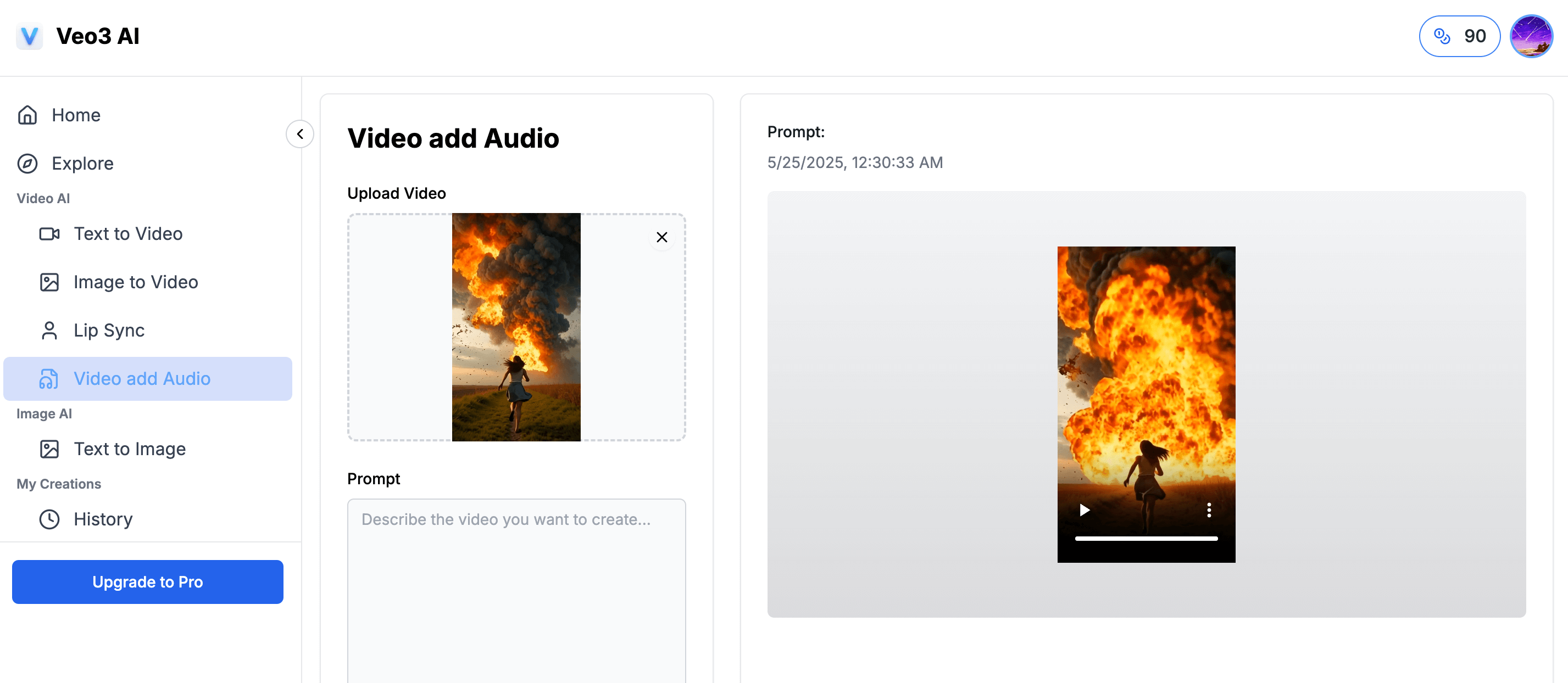Open the Veo3 AI title link
This screenshot has height=683, width=1568.
[x=97, y=36]
